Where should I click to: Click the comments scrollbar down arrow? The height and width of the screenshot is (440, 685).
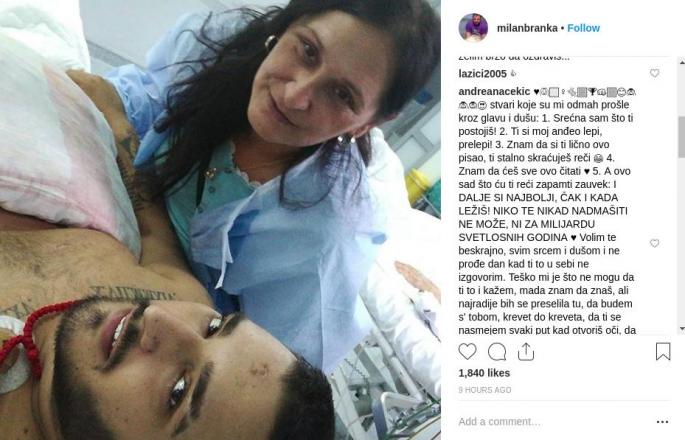tap(682, 329)
